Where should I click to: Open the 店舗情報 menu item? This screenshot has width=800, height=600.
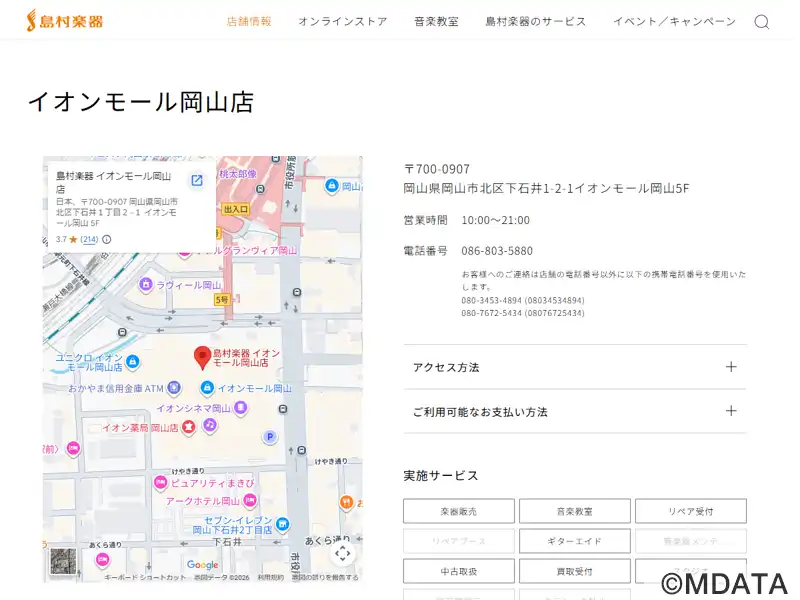(249, 22)
